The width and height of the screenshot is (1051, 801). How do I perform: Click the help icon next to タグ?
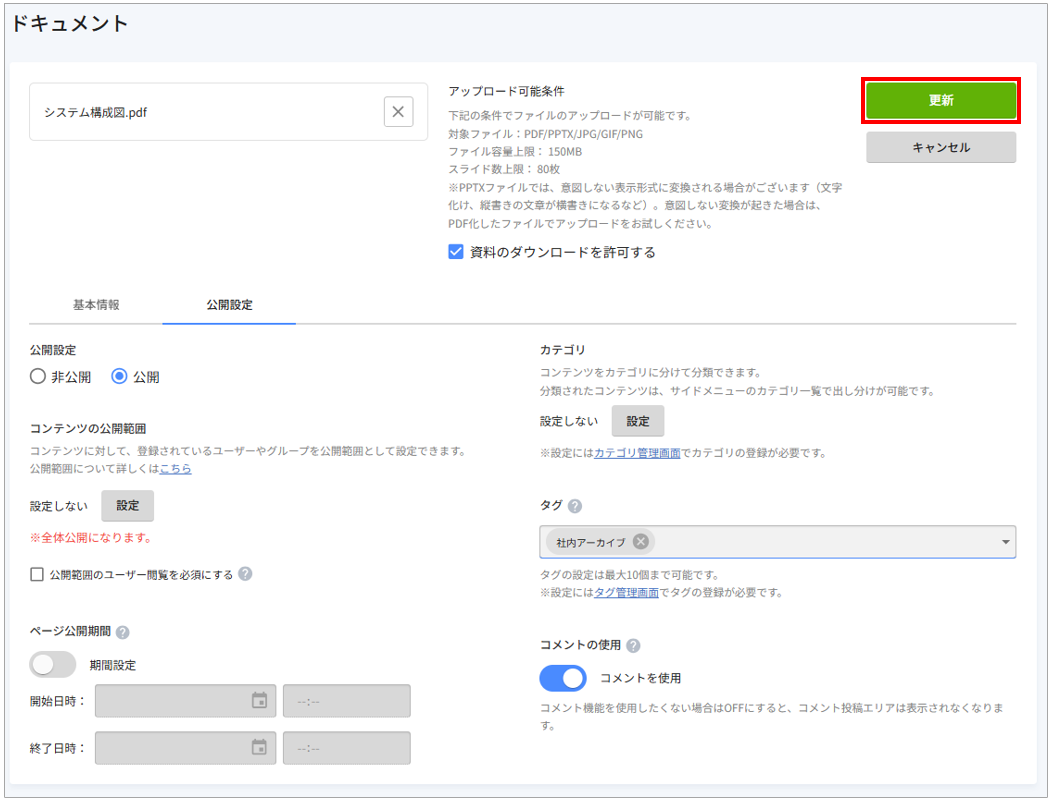click(x=574, y=506)
